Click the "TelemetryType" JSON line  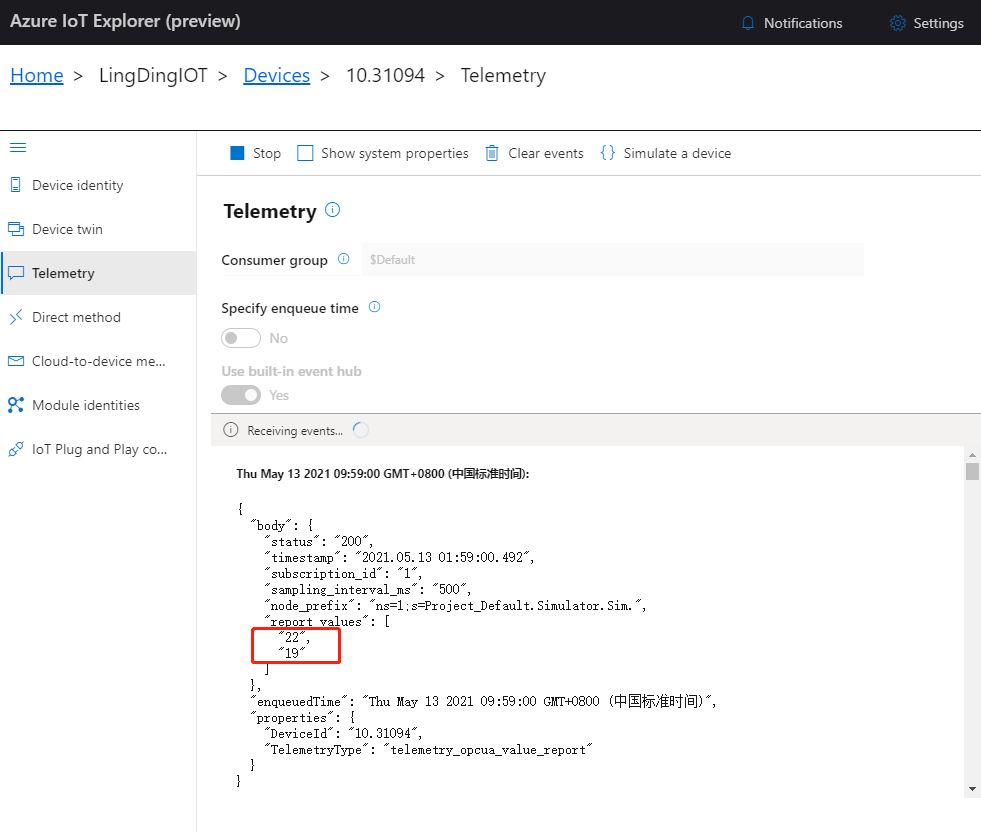click(428, 749)
